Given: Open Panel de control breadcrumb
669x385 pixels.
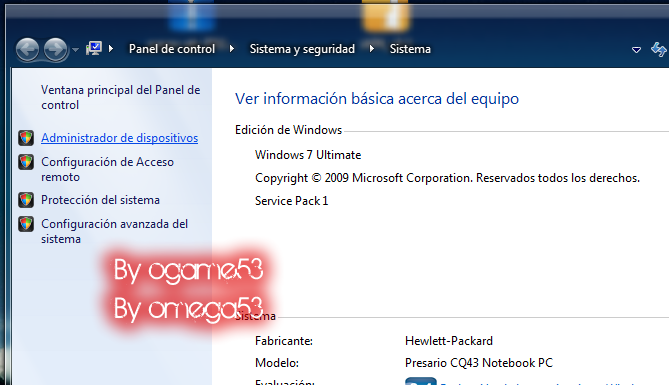Looking at the screenshot, I should tap(172, 49).
